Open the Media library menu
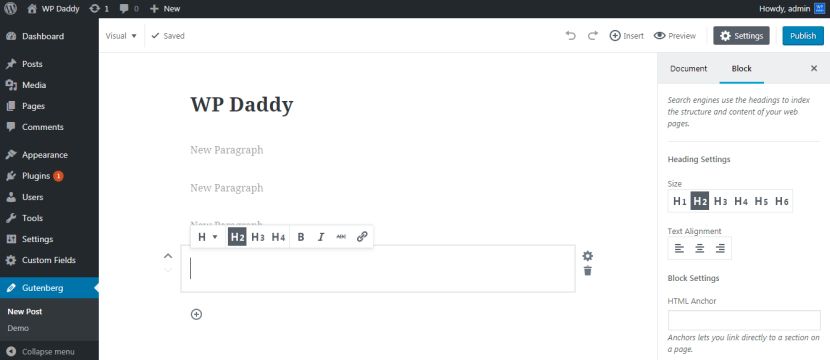 [x=49, y=85]
